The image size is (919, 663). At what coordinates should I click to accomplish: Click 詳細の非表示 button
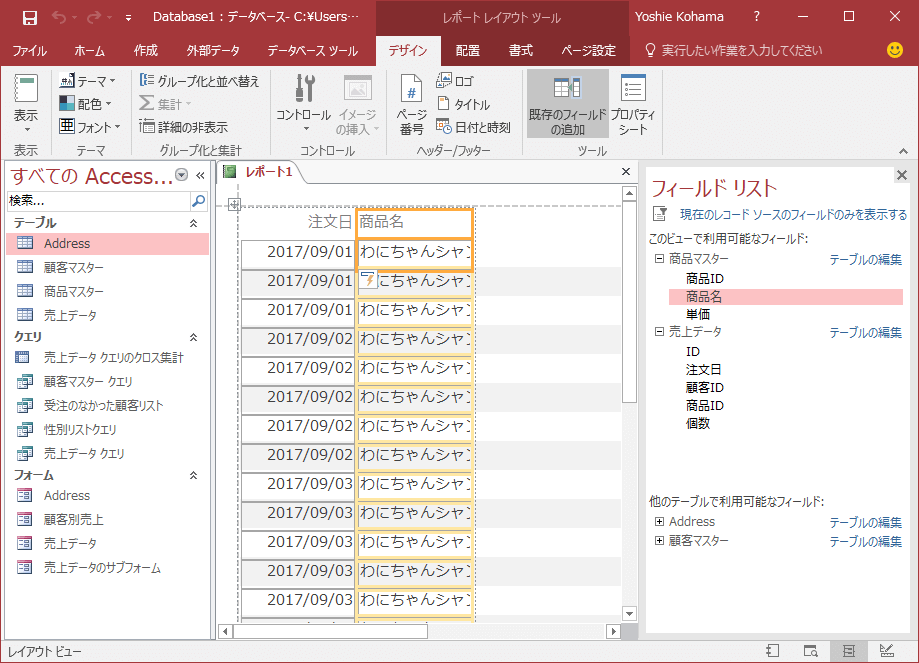(x=184, y=127)
